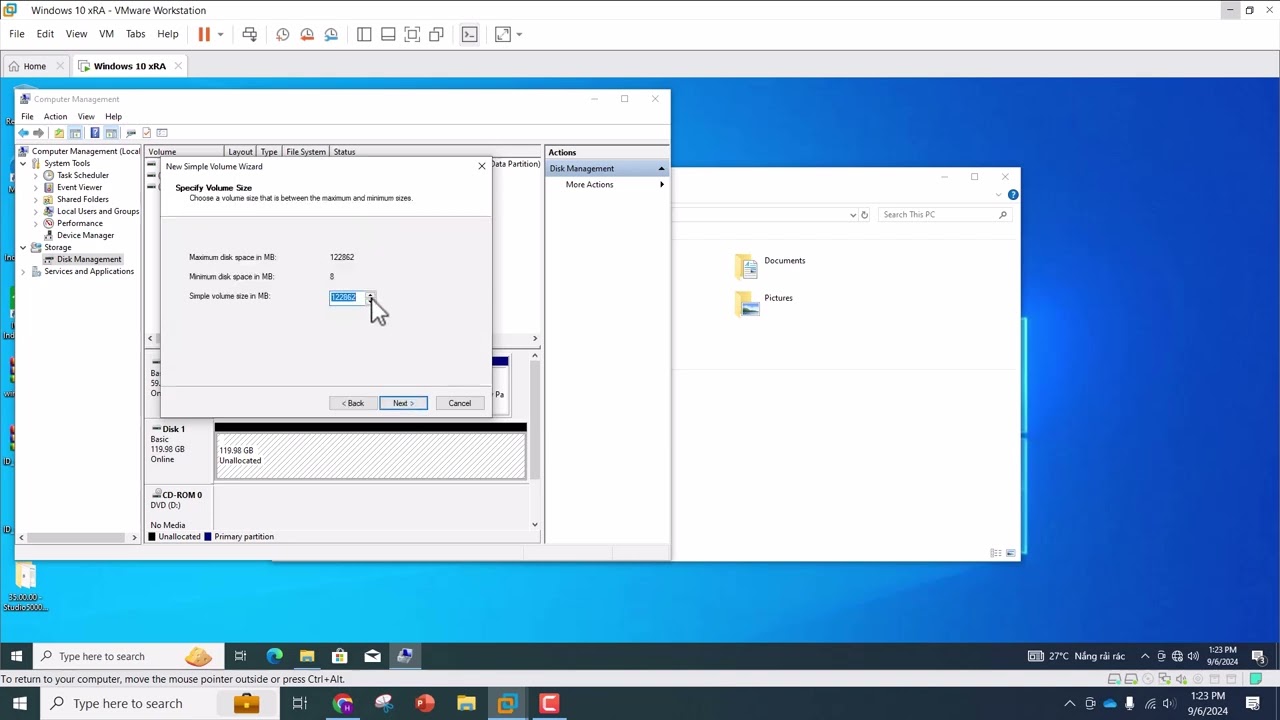
Task: Click the back arrow in Computer Management toolbar
Action: pyautogui.click(x=24, y=133)
